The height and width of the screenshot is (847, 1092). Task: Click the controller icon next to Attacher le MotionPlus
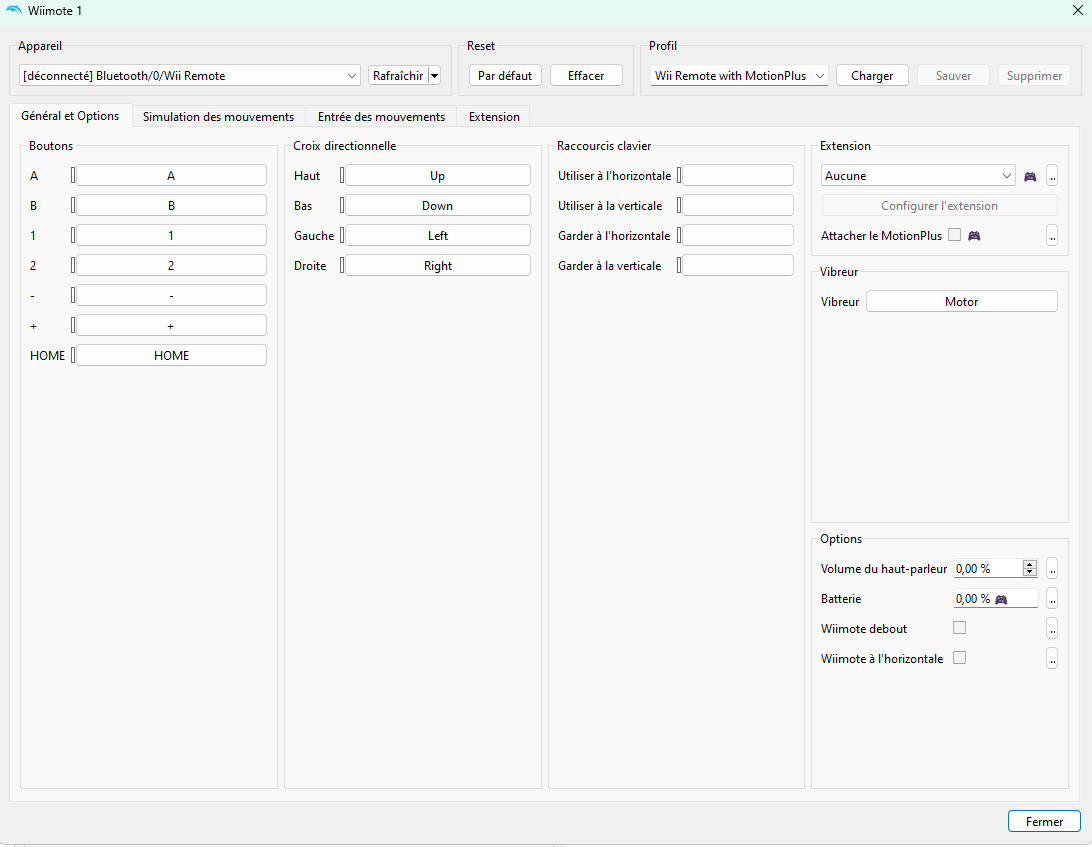tap(974, 236)
